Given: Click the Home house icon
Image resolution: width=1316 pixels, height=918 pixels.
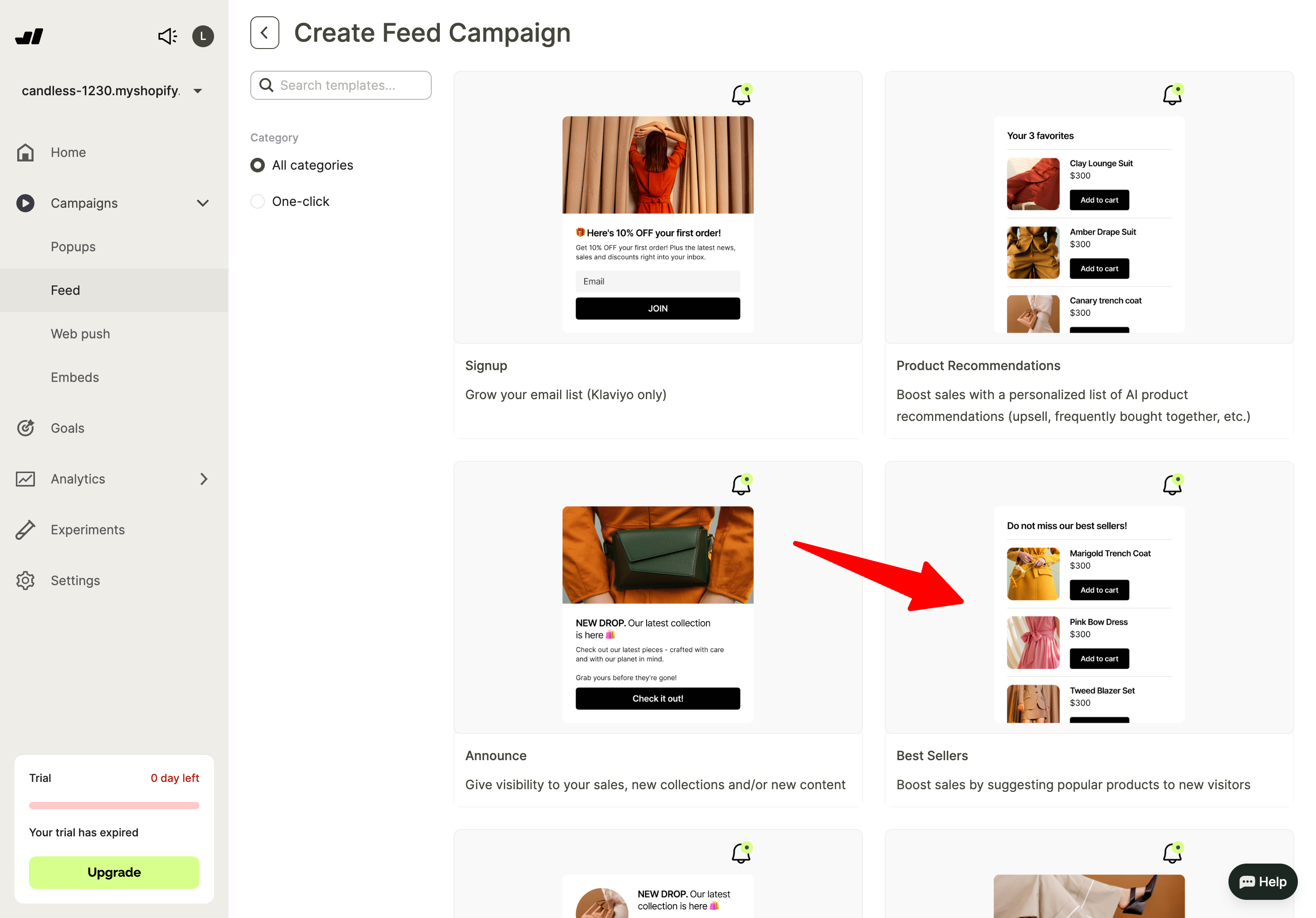Looking at the screenshot, I should pos(25,152).
